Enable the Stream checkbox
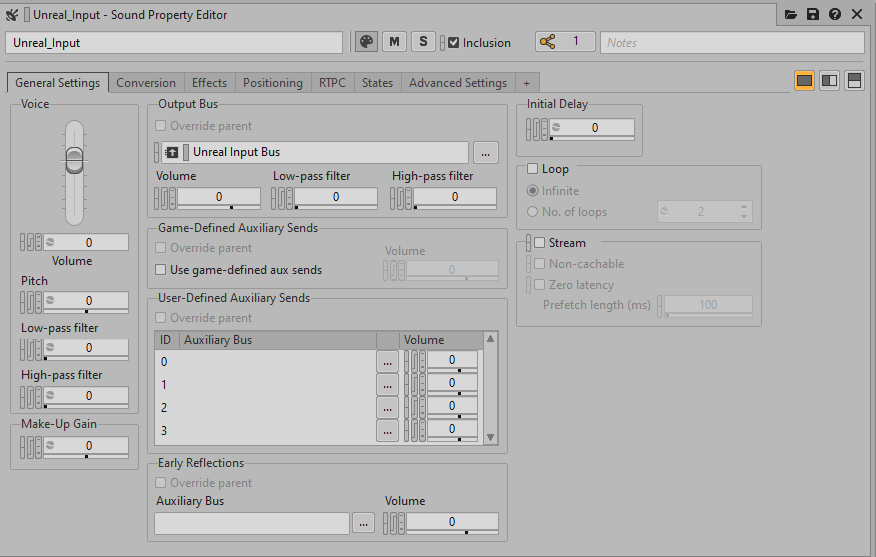Screen dimensions: 876x557 coord(540,243)
